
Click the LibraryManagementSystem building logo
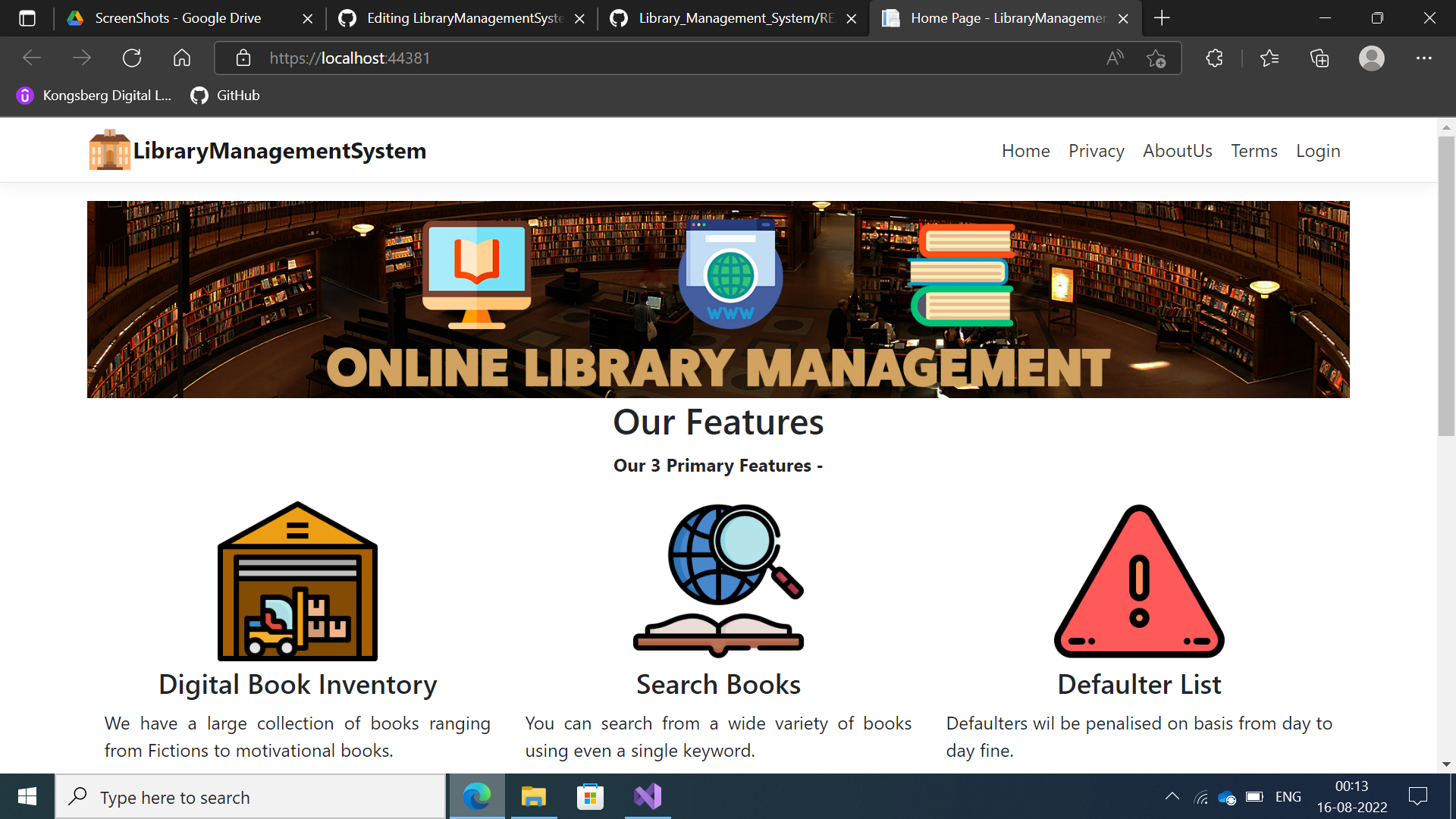coord(108,149)
